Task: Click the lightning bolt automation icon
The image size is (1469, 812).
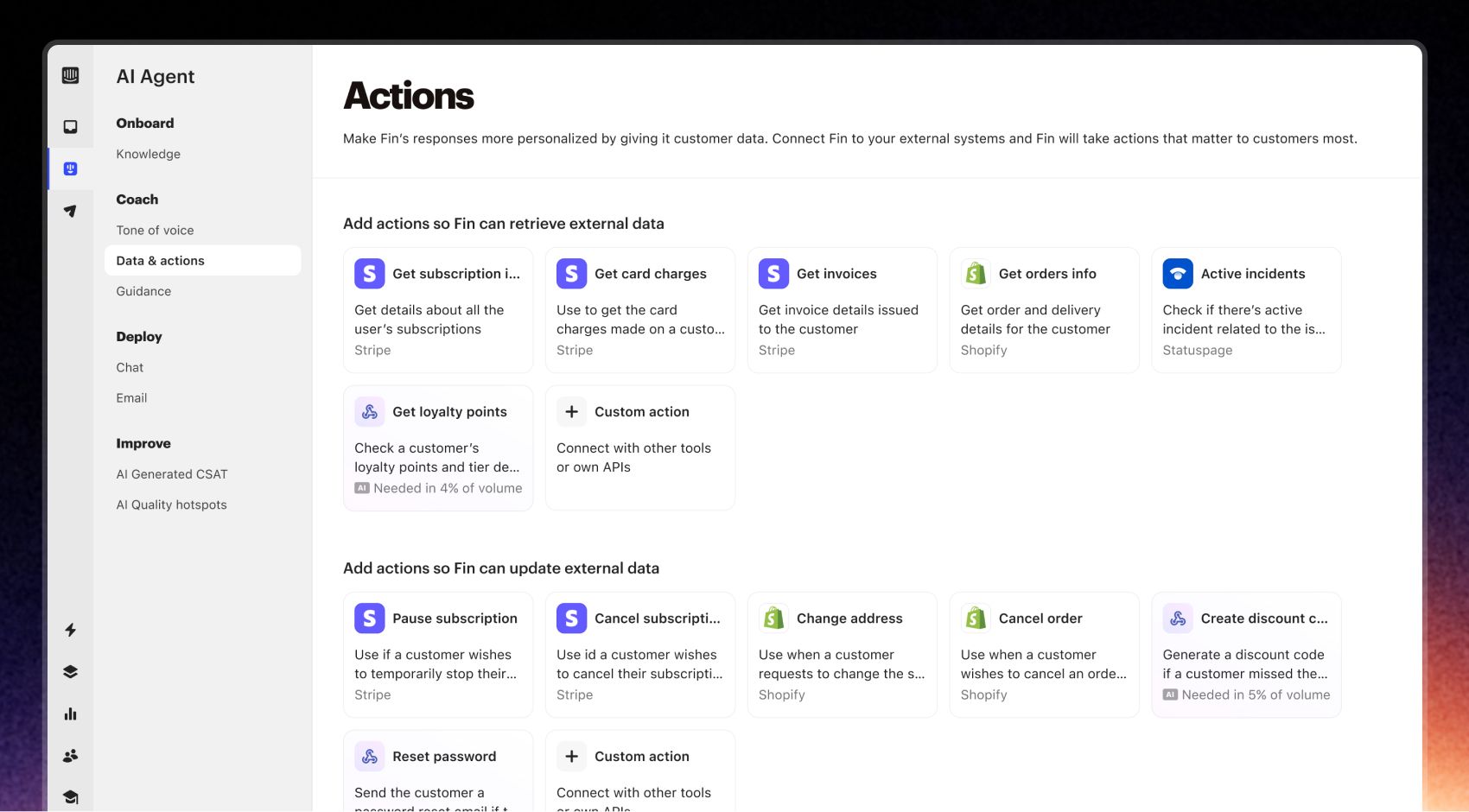Action: coord(71,630)
